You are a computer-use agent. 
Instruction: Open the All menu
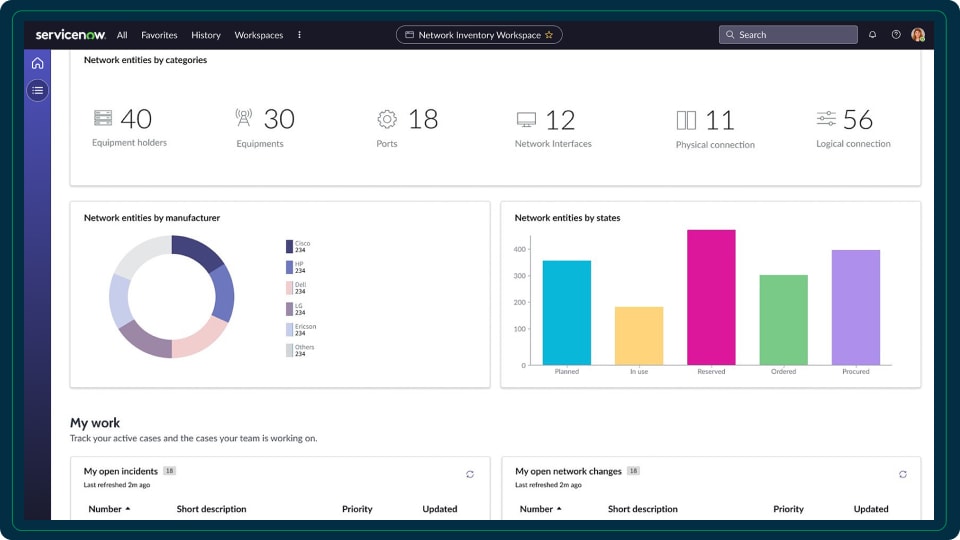click(x=122, y=35)
